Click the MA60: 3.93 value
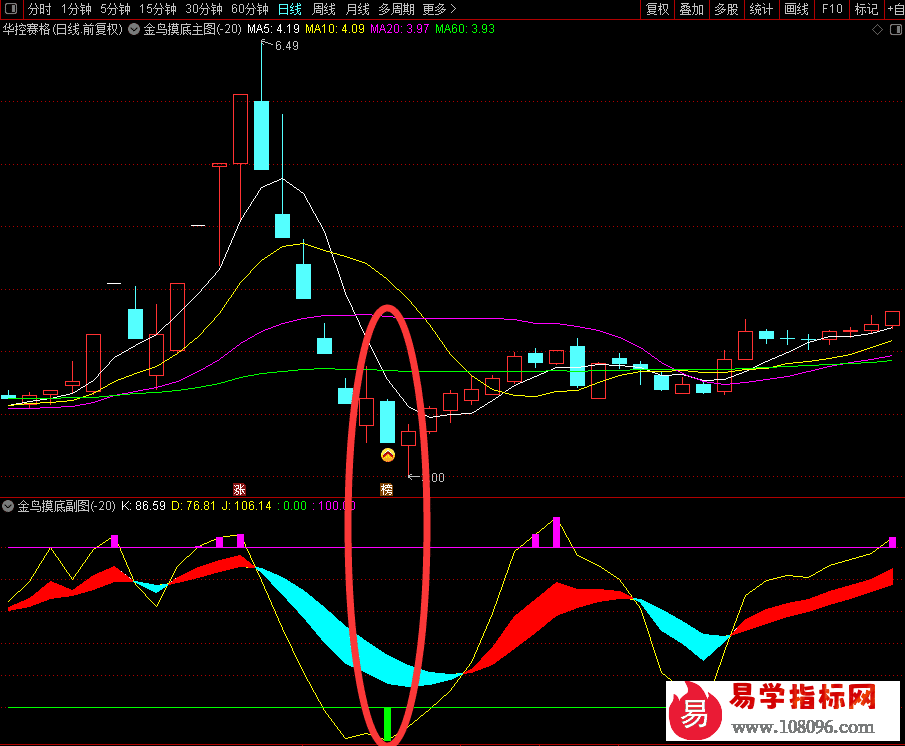This screenshot has width=905, height=746. [x=465, y=29]
